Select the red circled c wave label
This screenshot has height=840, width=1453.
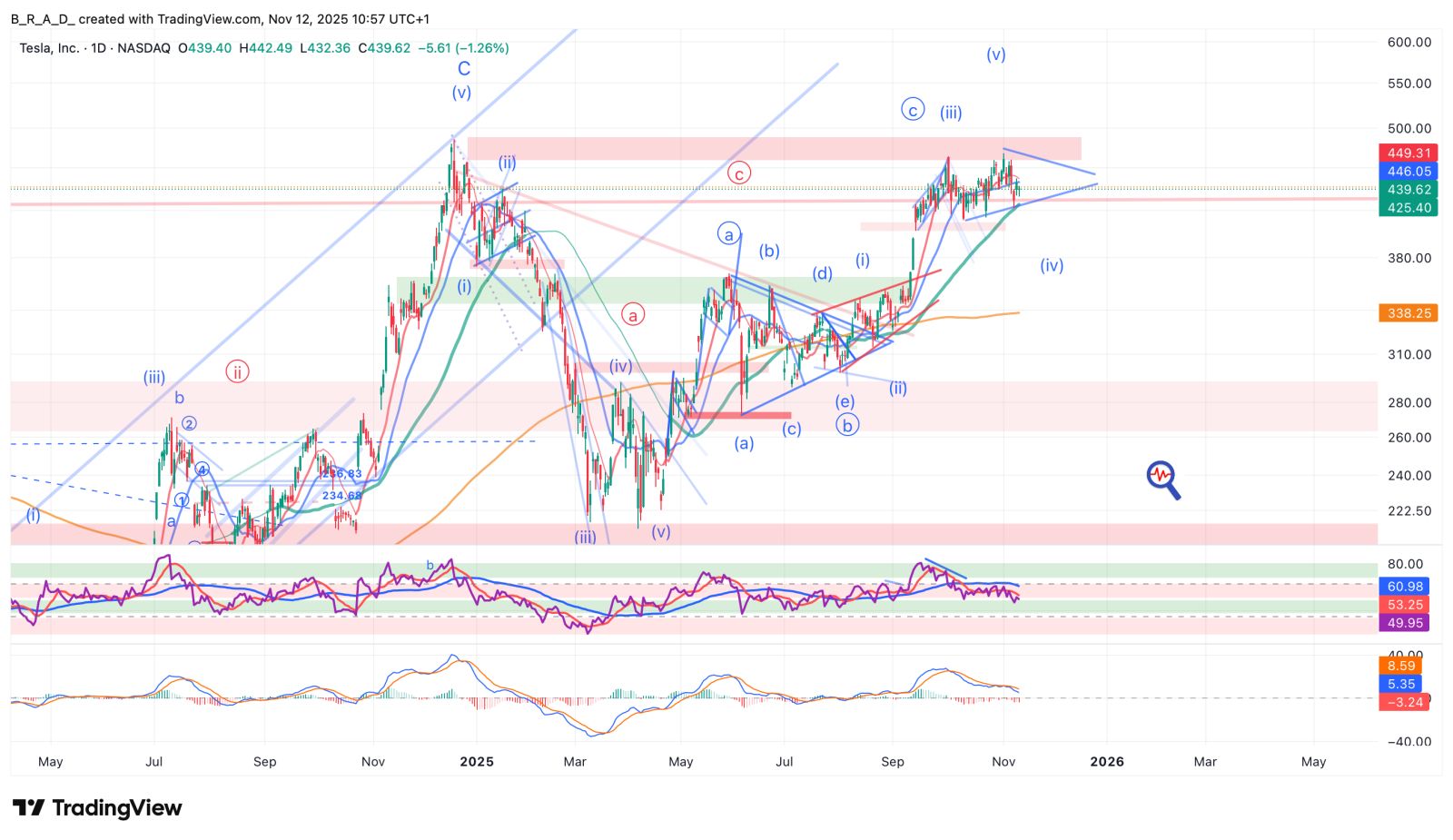pyautogui.click(x=739, y=173)
